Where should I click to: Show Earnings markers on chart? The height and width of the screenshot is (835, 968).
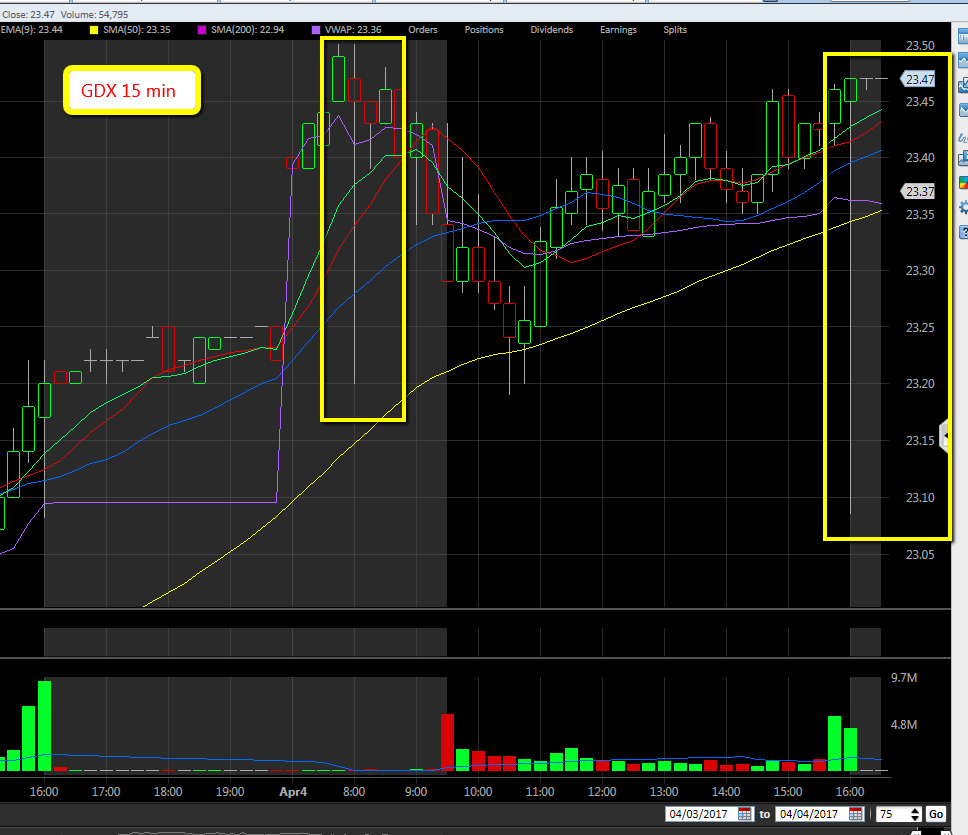click(x=618, y=30)
